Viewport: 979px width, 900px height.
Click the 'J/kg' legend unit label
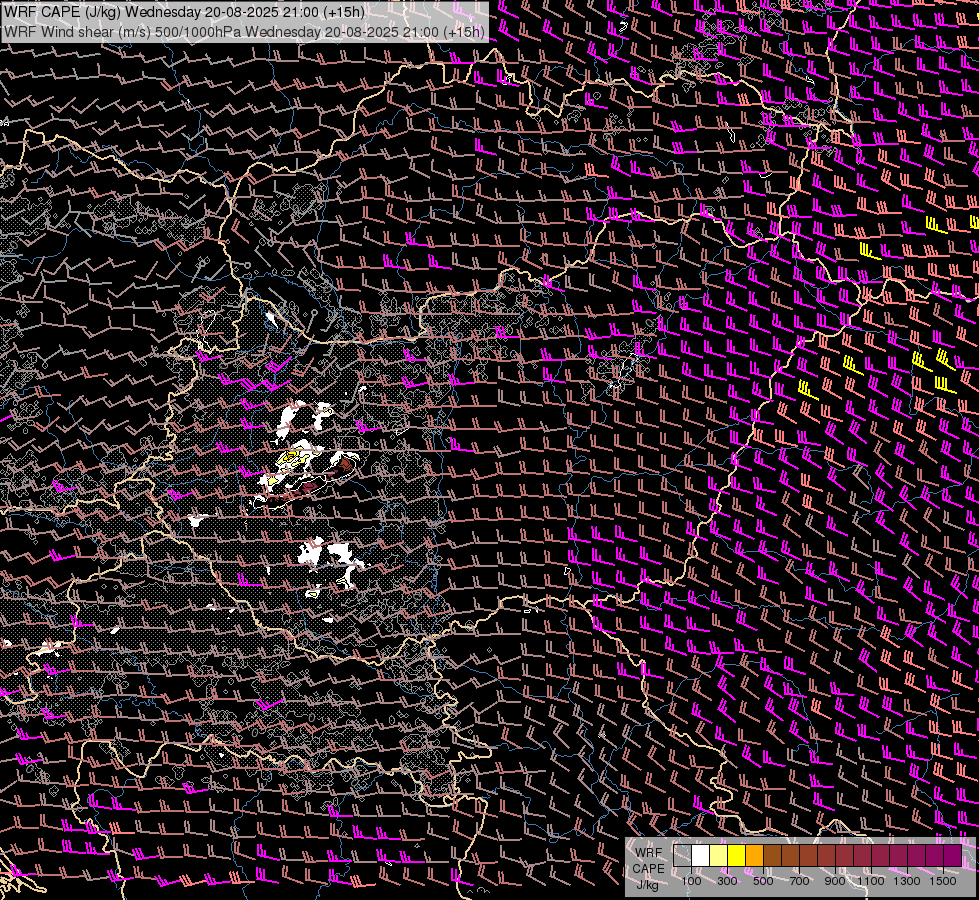pyautogui.click(x=648, y=884)
